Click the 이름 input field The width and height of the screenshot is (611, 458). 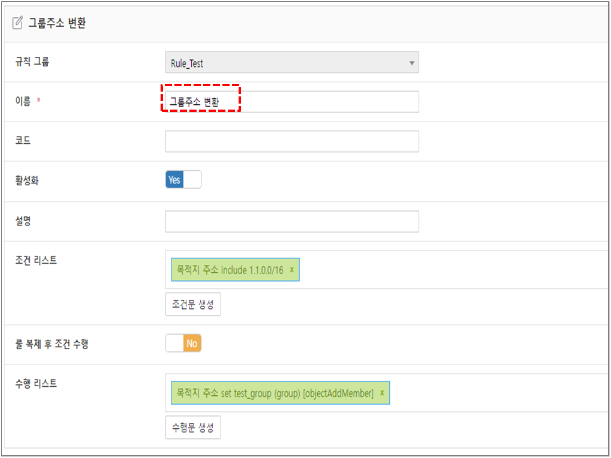[x=292, y=102]
